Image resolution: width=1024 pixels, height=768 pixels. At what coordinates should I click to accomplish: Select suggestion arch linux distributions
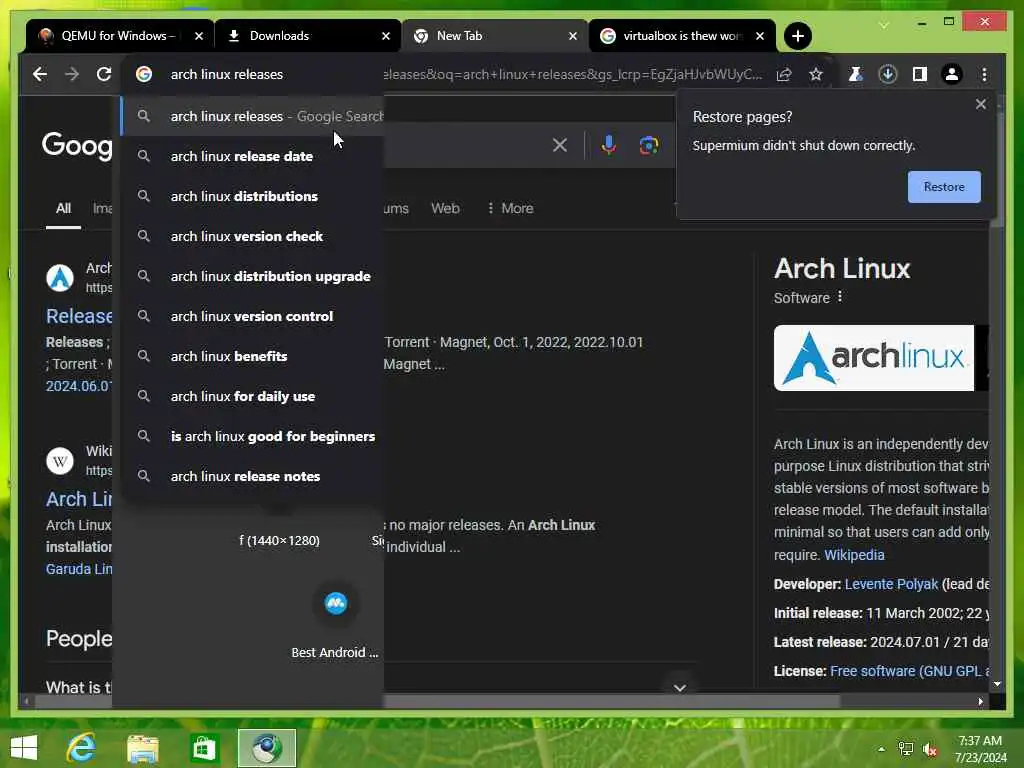pos(253,196)
